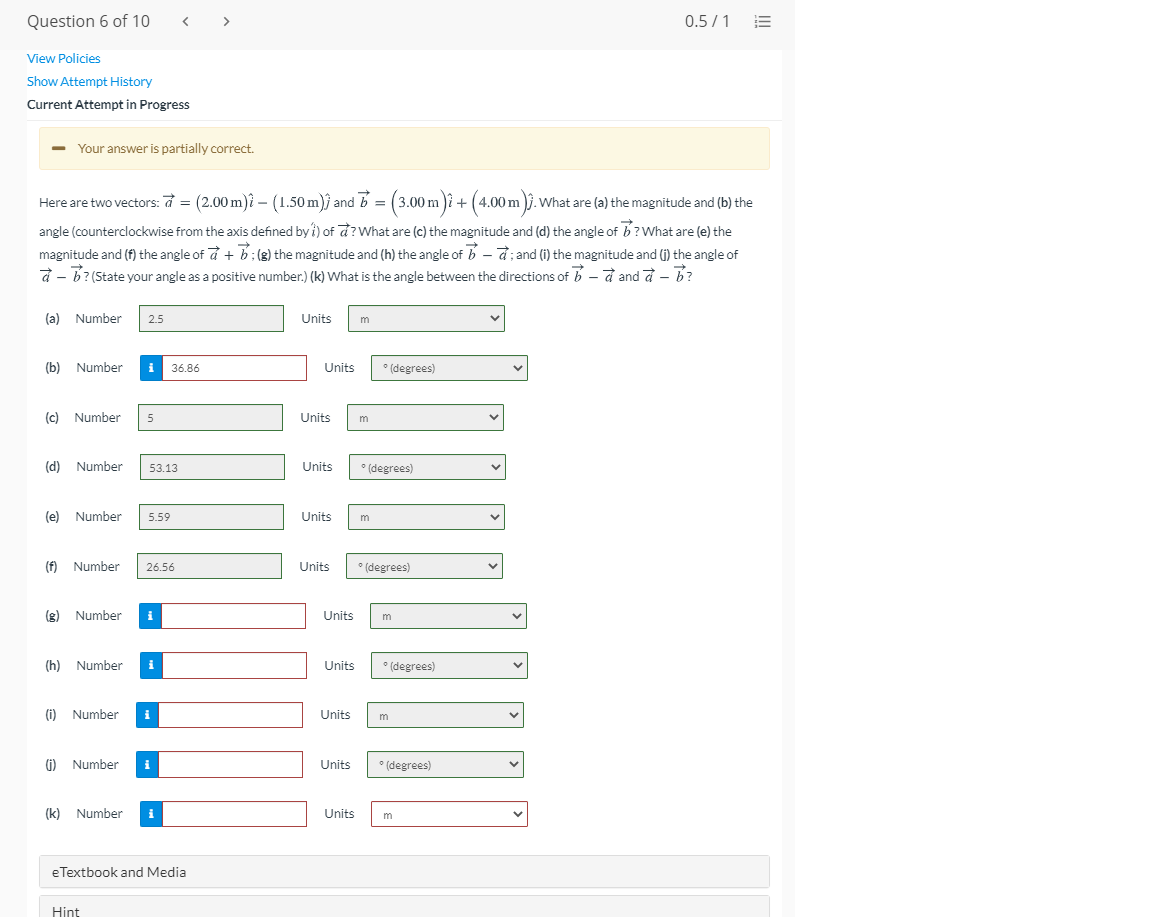Click info icon for part (b)

click(x=151, y=368)
